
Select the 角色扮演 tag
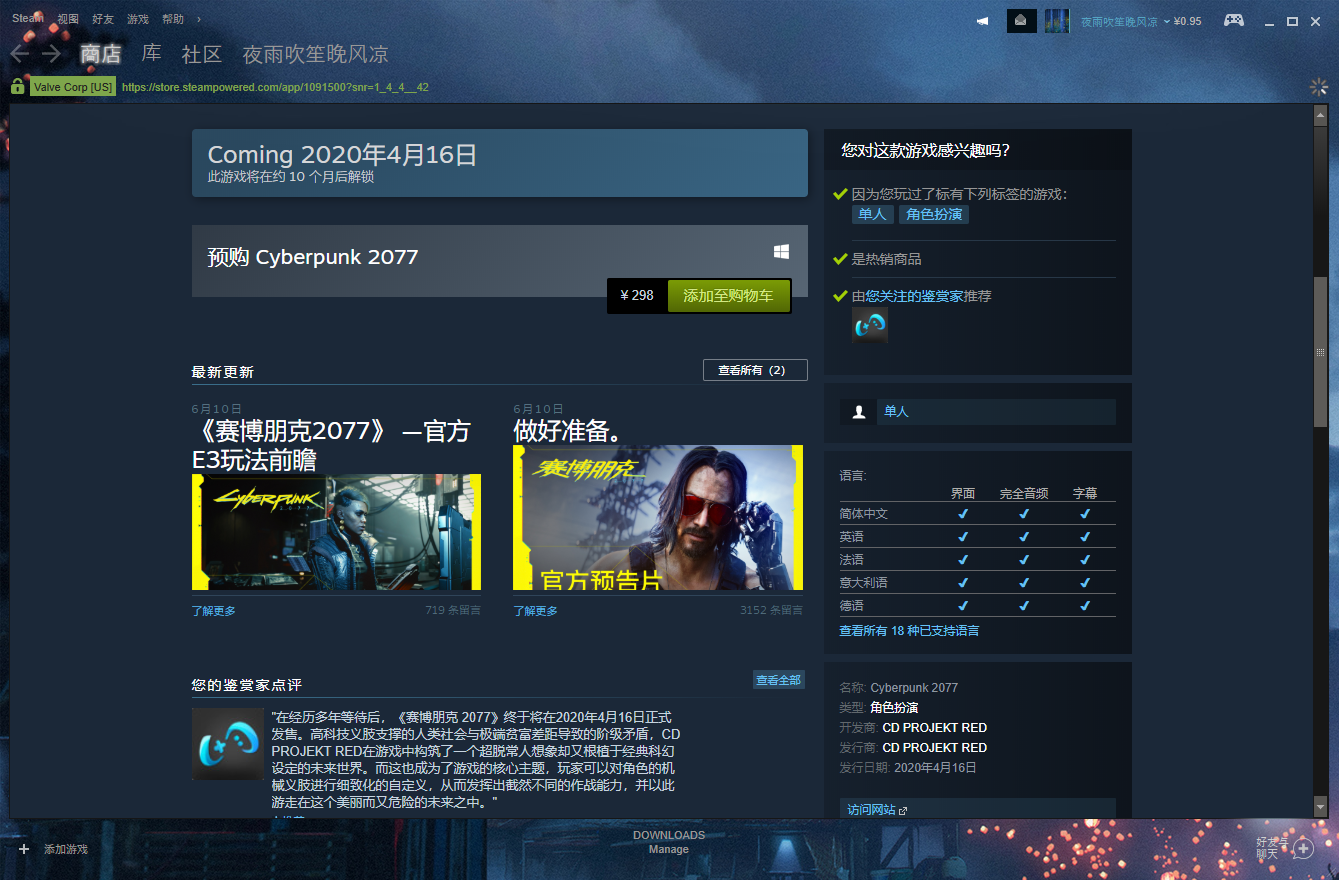coord(933,214)
